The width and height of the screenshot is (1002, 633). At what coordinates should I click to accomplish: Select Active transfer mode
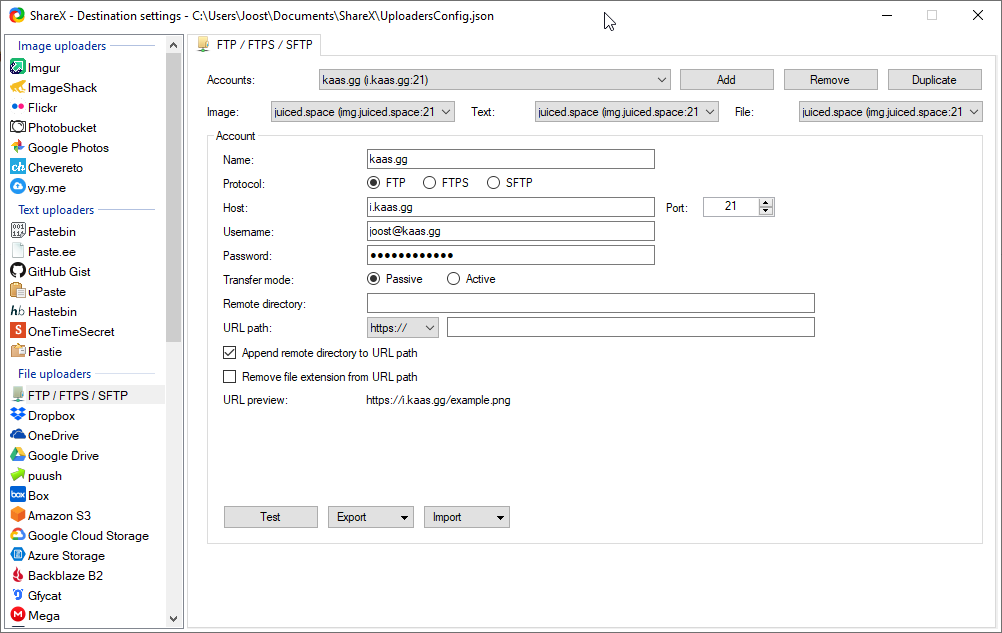pos(454,279)
